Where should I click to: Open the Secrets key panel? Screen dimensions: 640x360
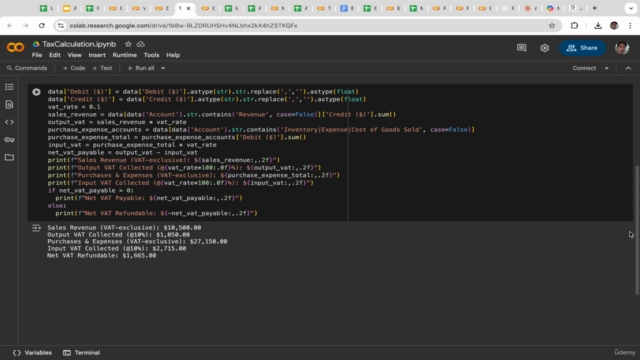tap(9, 140)
